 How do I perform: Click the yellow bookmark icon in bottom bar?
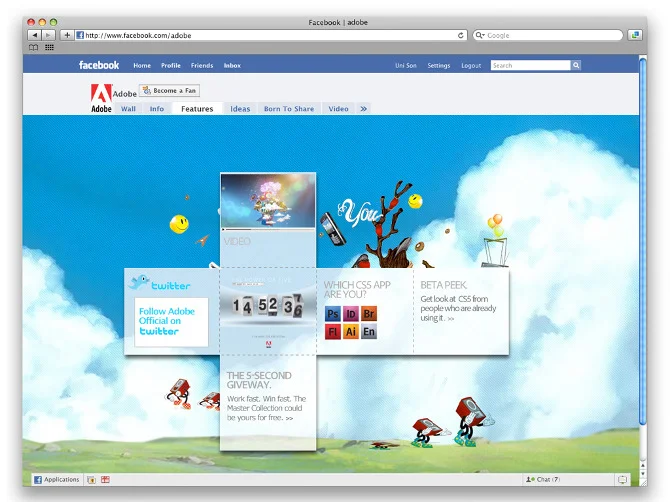click(x=91, y=480)
